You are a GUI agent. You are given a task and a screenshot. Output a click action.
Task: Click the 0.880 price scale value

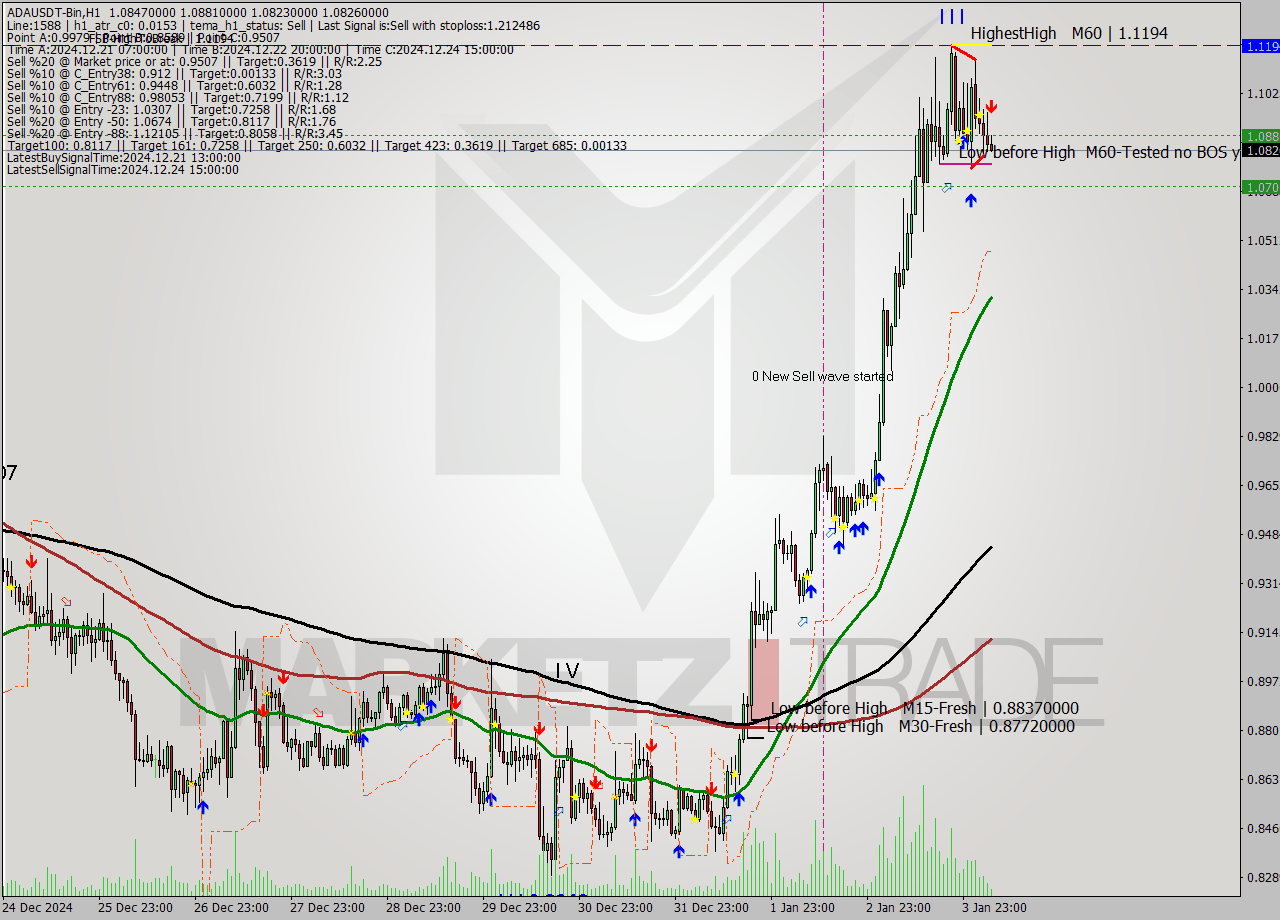pos(1262,730)
